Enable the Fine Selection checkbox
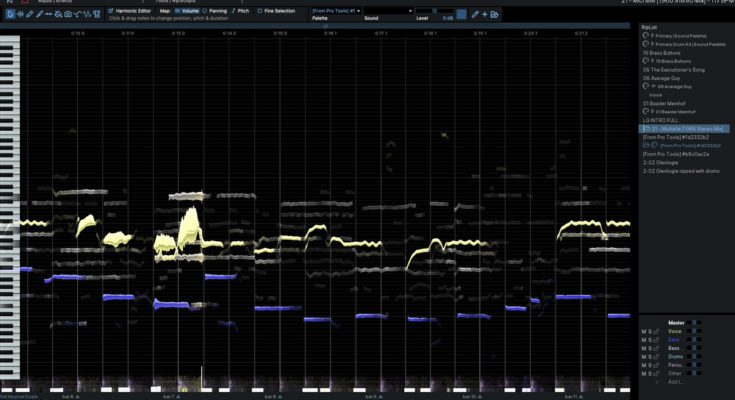The image size is (735, 400). click(259, 11)
